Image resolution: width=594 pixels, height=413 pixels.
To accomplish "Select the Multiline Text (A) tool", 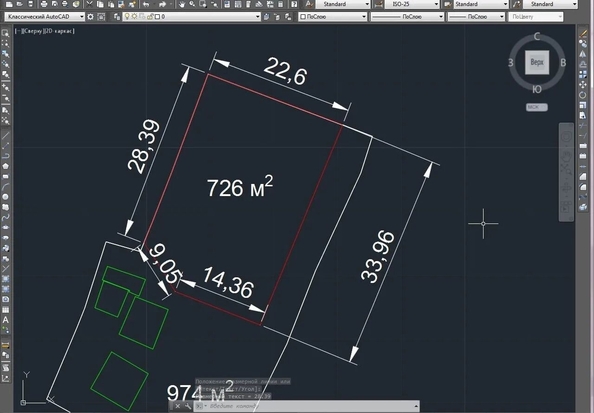I will [x=6, y=320].
